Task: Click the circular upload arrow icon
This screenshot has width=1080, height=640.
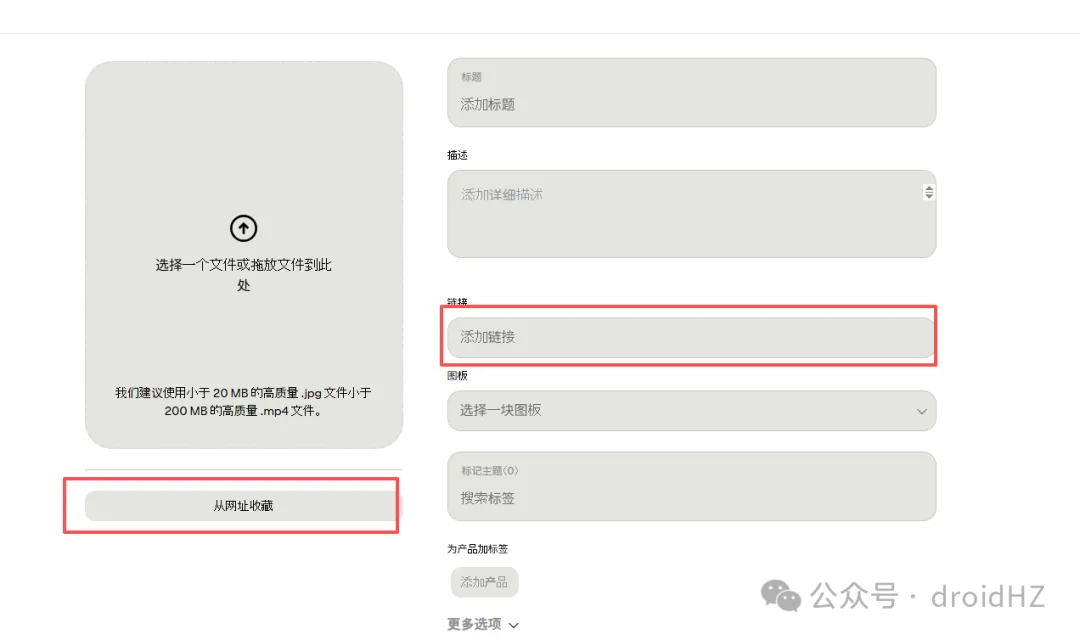Action: tap(243, 228)
